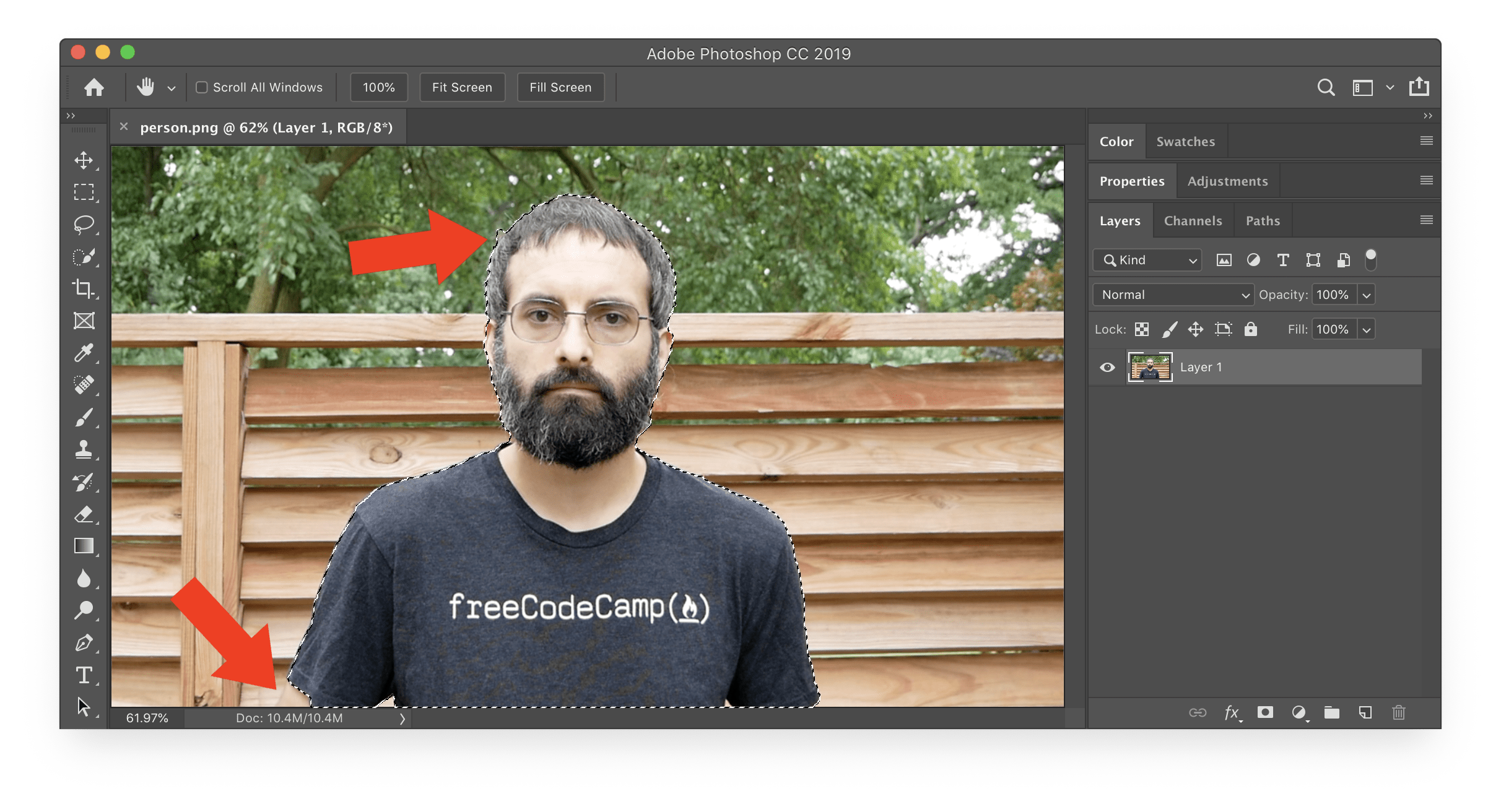Image resolution: width=1501 pixels, height=812 pixels.
Task: Click the Fit Screen button
Action: [x=462, y=87]
